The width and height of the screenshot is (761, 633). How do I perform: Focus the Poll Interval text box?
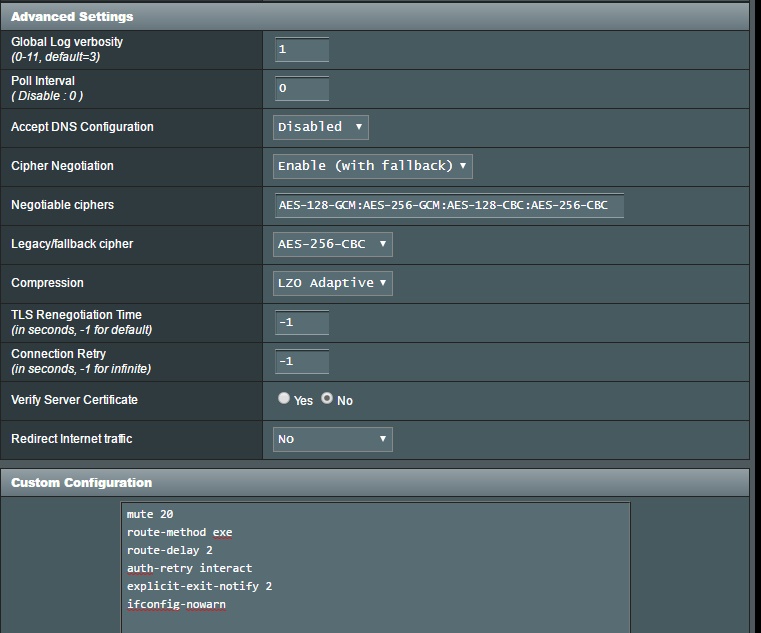[302, 88]
